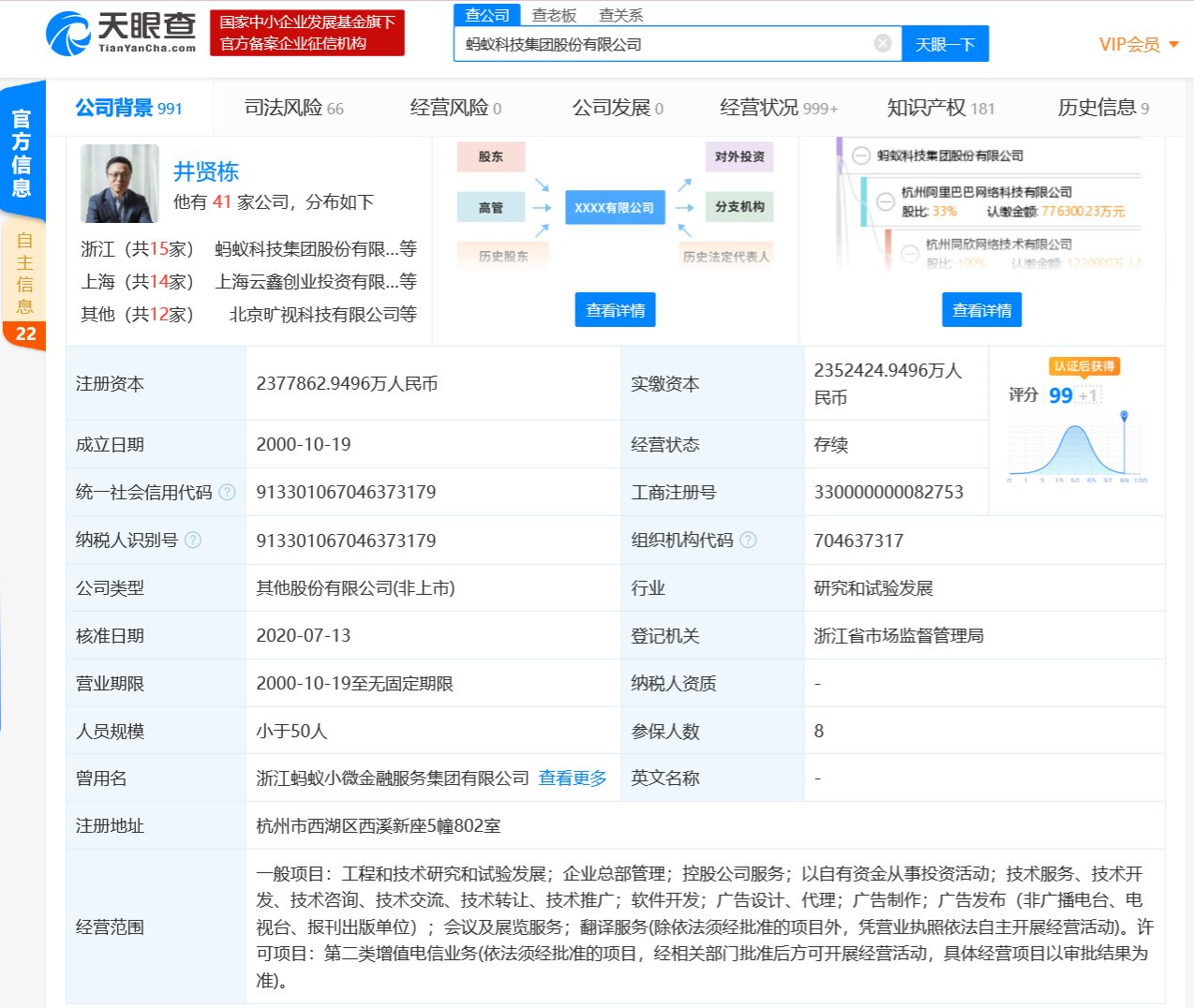Click 井贤栋 portrait photo
The width and height of the screenshot is (1194, 1008).
120,184
